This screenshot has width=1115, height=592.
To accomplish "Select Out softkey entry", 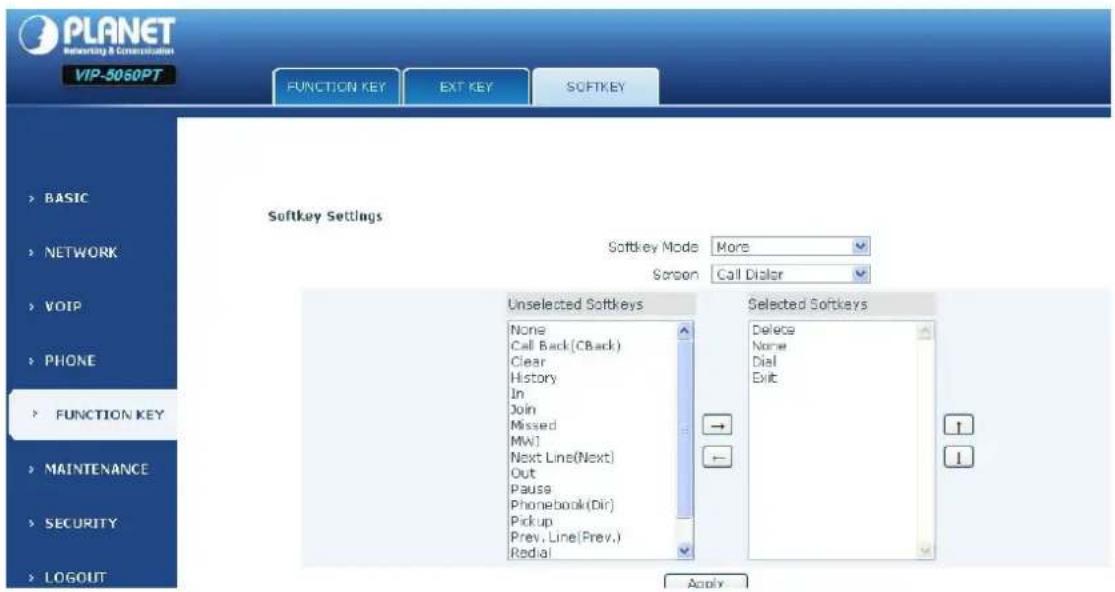I will click(523, 473).
